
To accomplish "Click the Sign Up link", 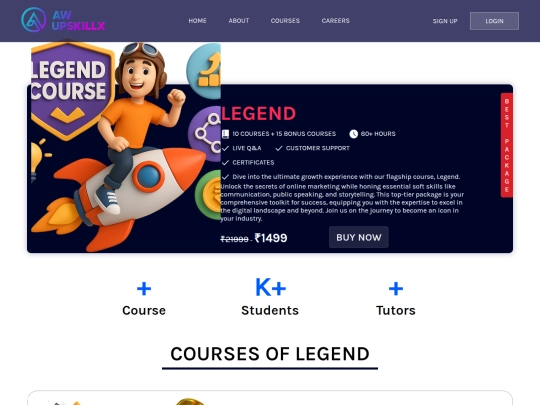I will tap(445, 21).
